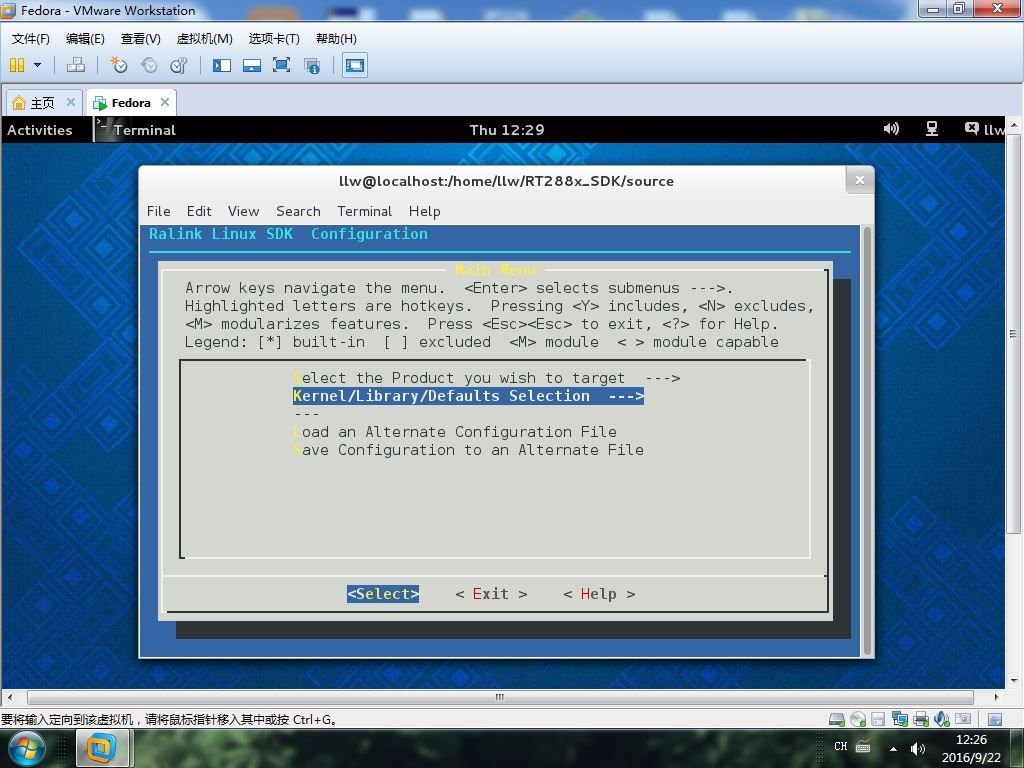Click the <Select> button

[x=383, y=594]
